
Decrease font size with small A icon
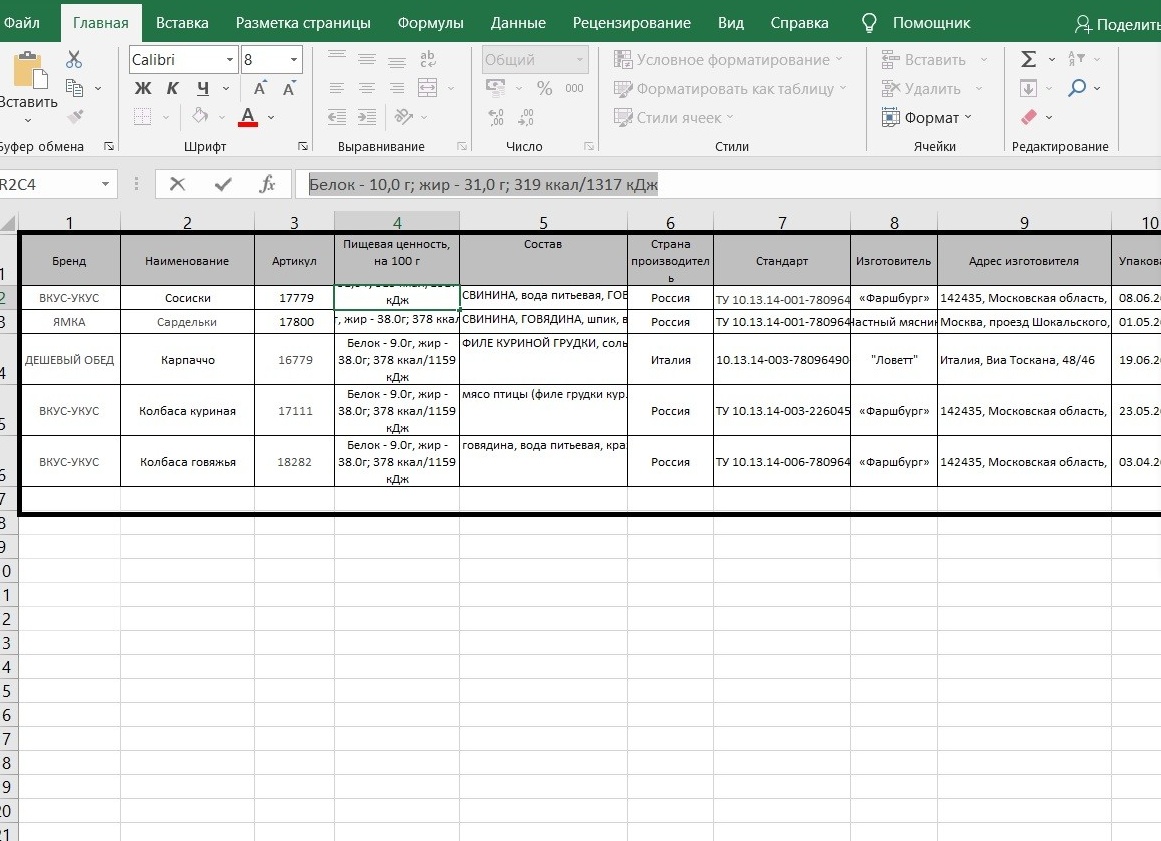[290, 88]
